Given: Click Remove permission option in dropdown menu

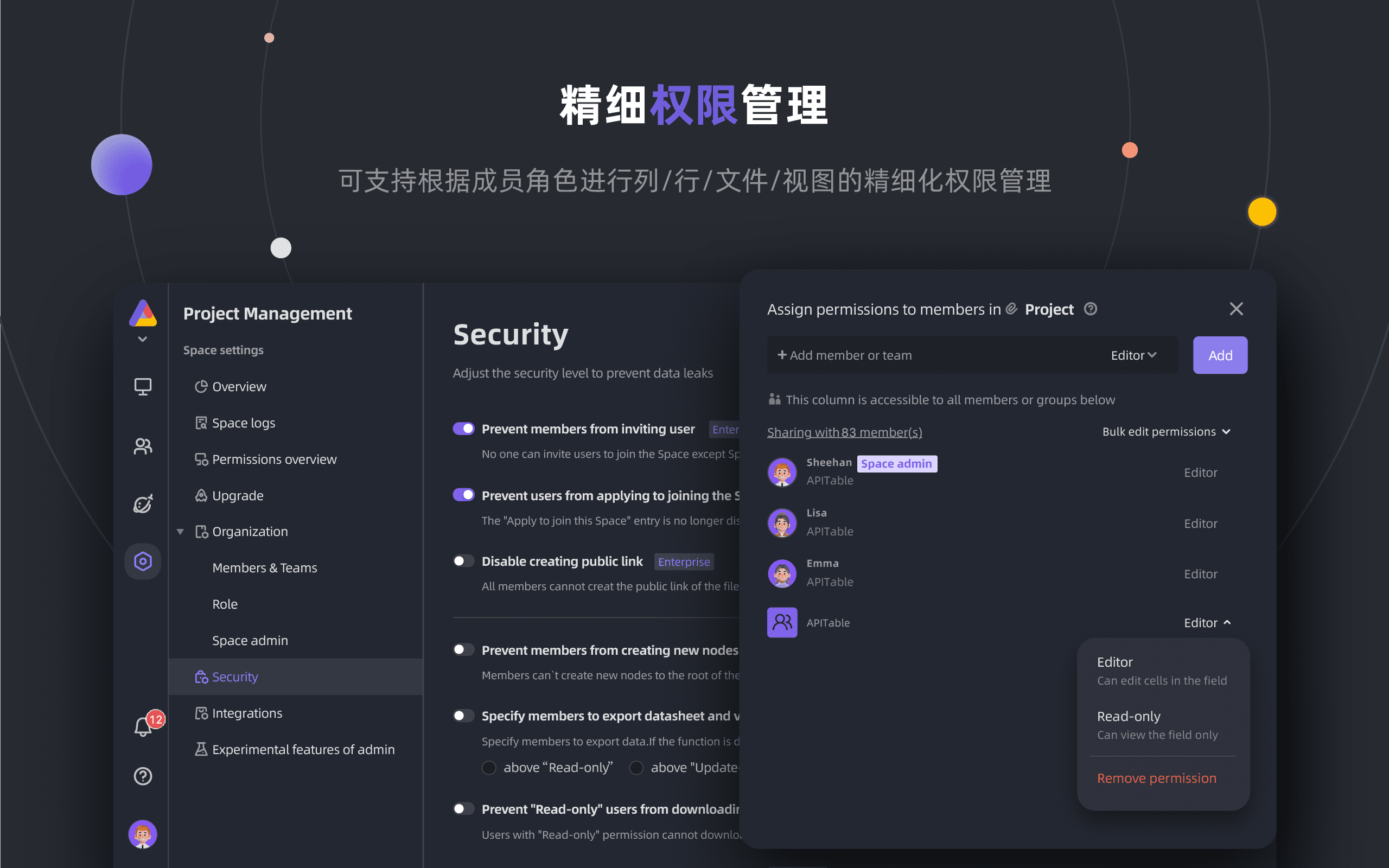Looking at the screenshot, I should point(1157,777).
